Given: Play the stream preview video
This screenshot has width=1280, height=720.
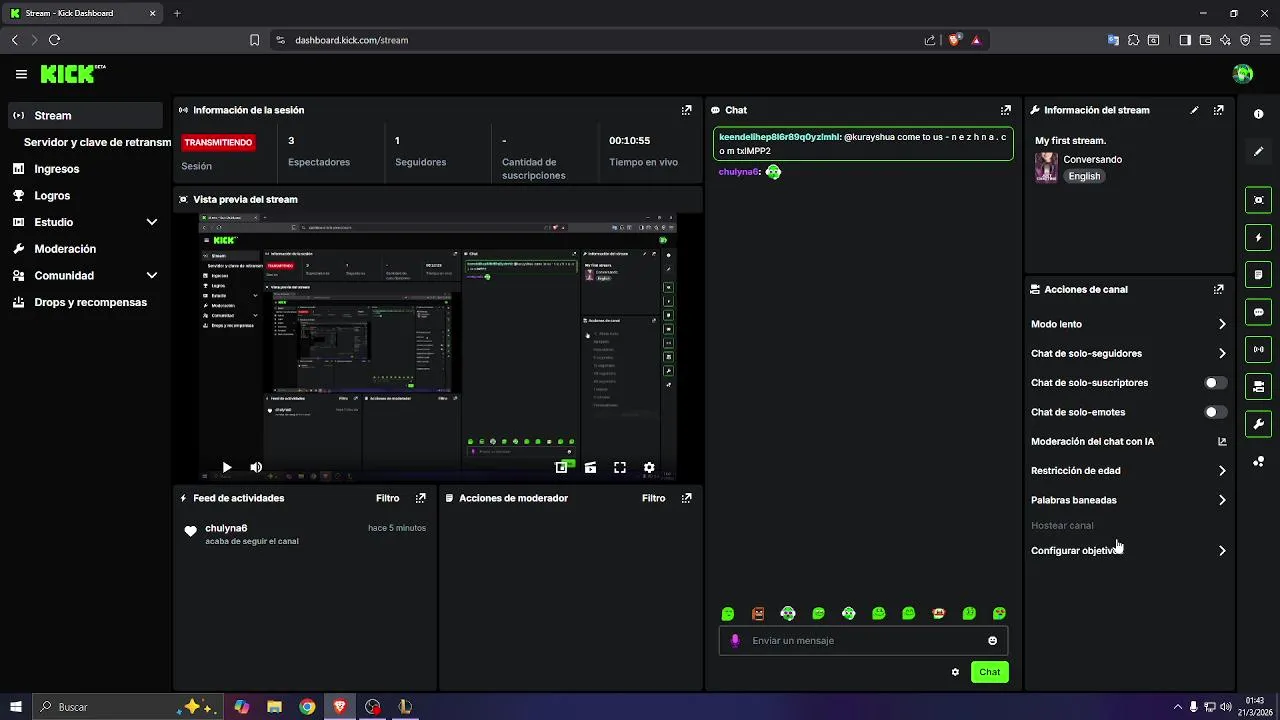Looking at the screenshot, I should (227, 467).
